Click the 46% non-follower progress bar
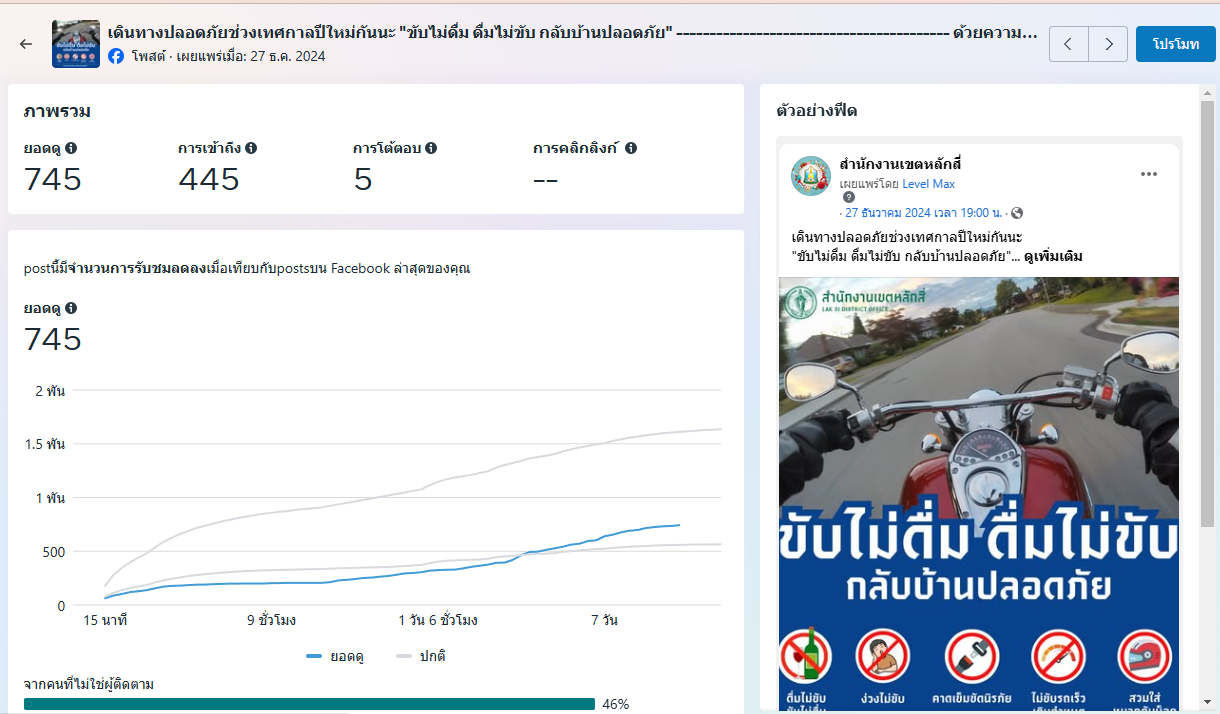Viewport: 1220px width, 714px height. [x=309, y=704]
